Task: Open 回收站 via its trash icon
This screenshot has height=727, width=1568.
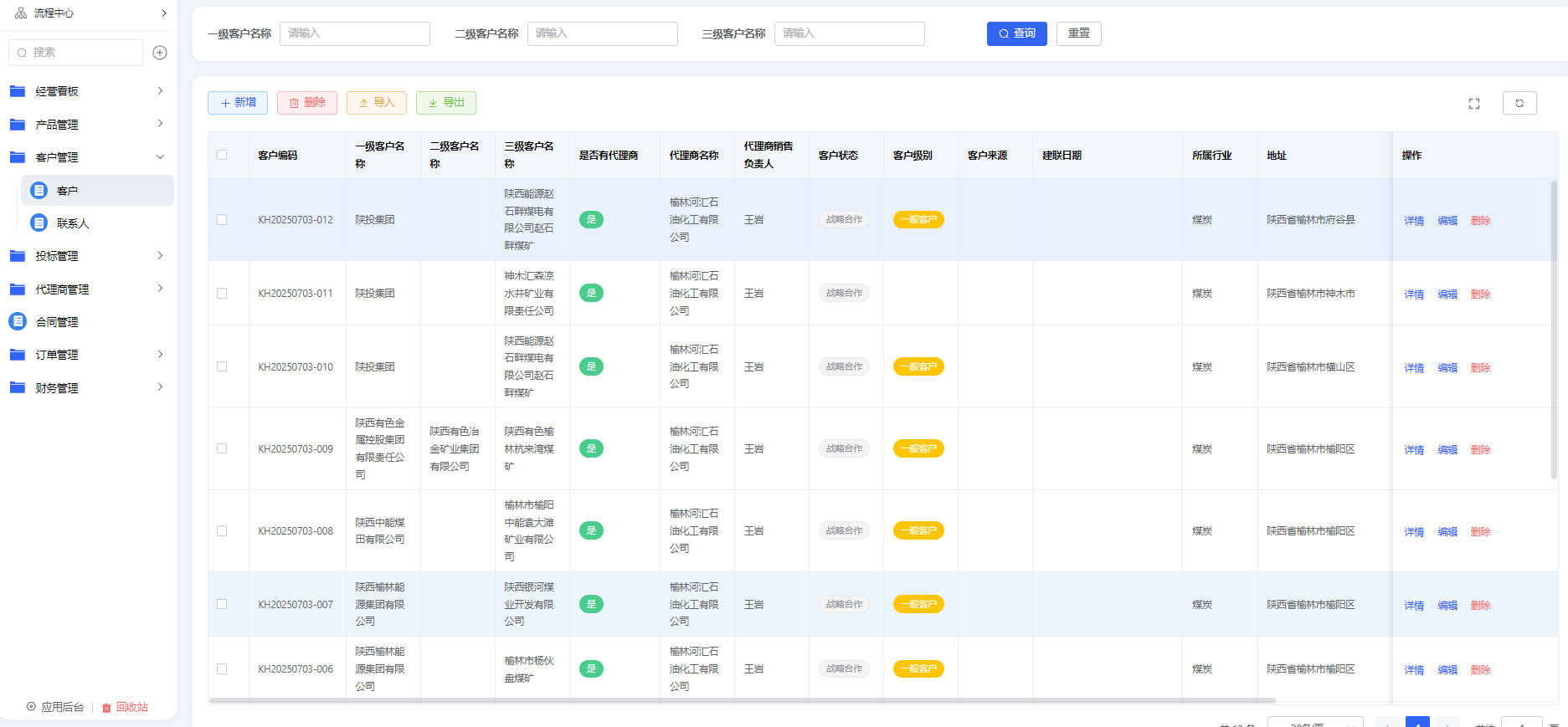Action: 106,708
